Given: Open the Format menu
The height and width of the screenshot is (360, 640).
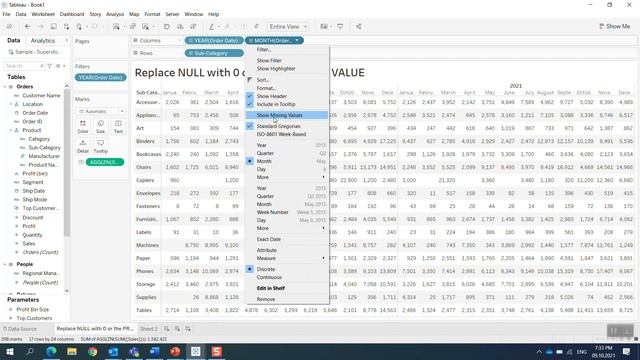Looking at the screenshot, I should pos(152,14).
